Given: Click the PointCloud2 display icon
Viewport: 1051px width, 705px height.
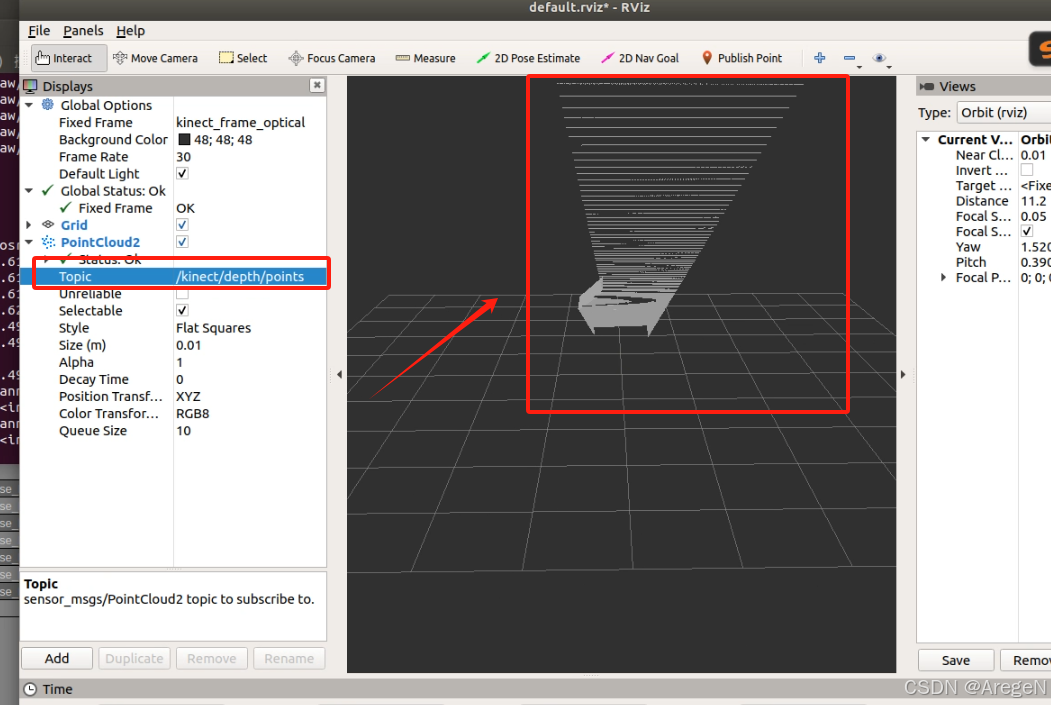Looking at the screenshot, I should pos(48,242).
